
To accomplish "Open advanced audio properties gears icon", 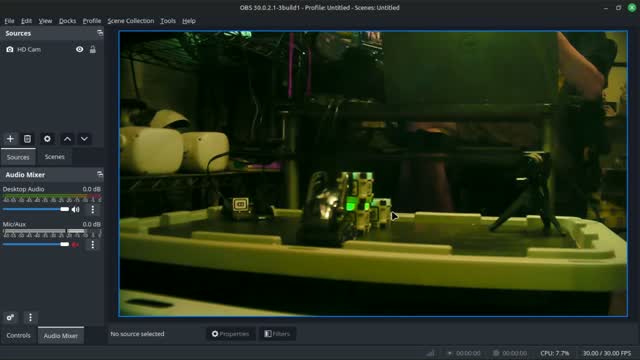I will pos(10,317).
